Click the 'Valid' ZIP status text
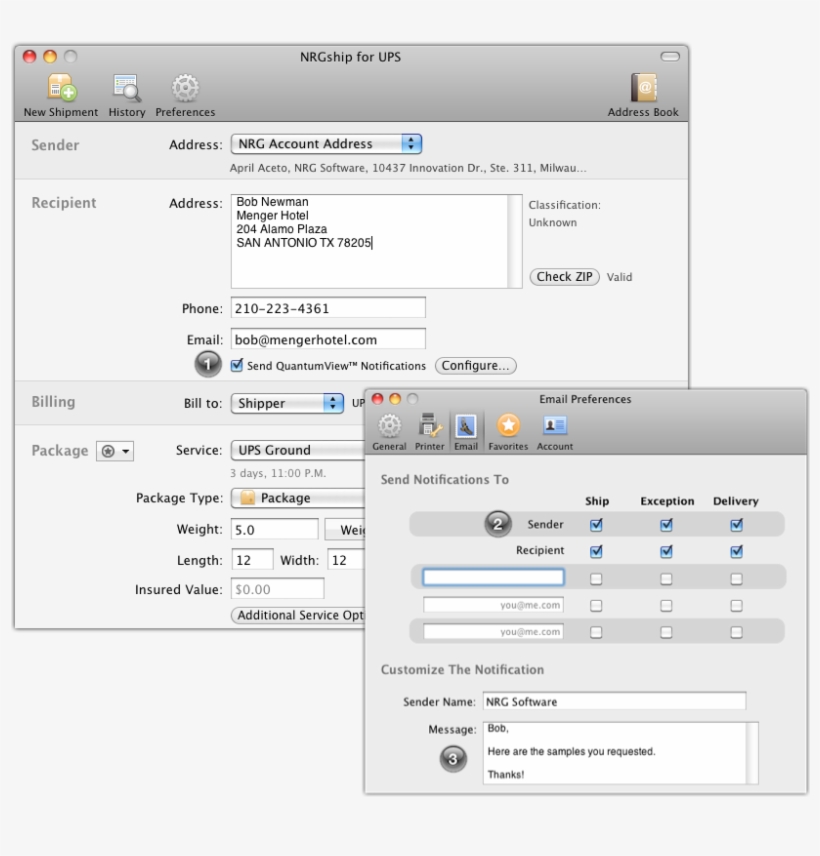The width and height of the screenshot is (820, 856). (x=619, y=277)
